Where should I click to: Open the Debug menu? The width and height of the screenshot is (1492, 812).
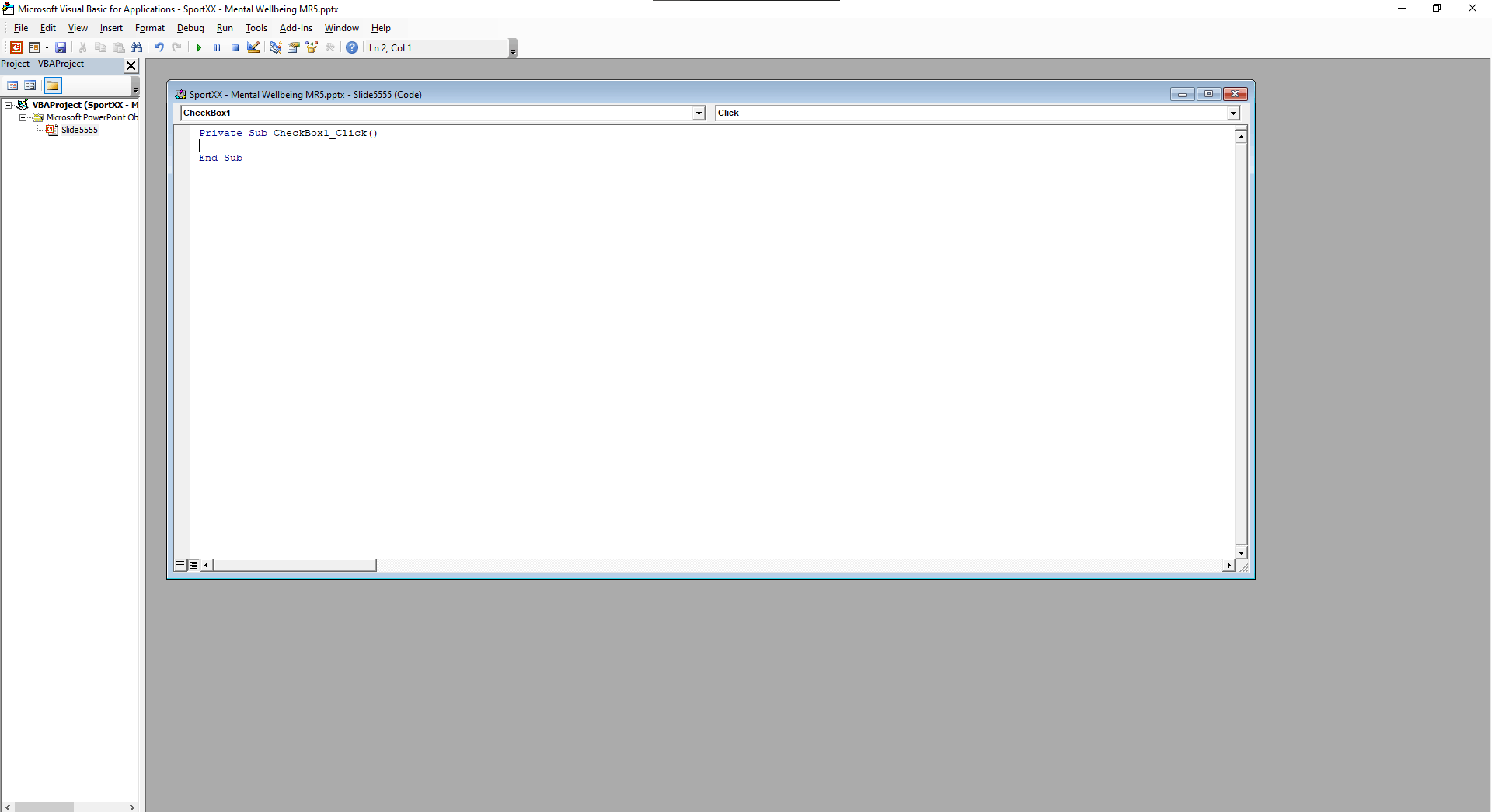point(190,28)
